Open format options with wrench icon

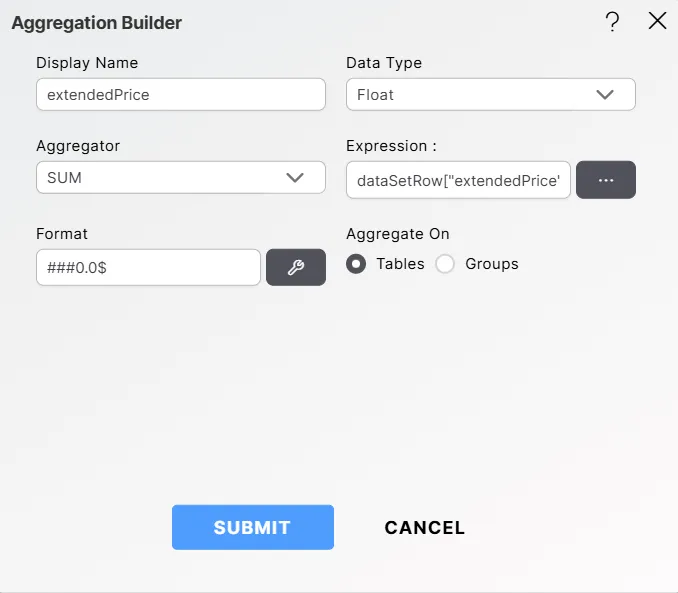coord(295,267)
